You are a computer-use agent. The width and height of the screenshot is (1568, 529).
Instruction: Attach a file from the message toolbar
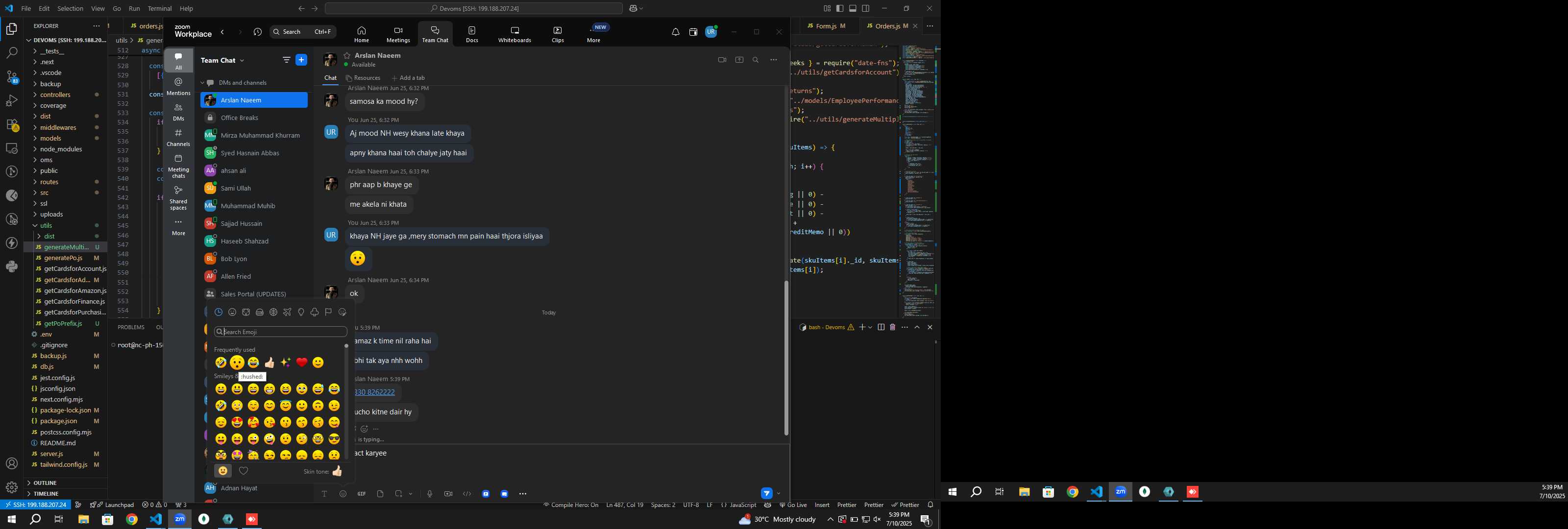(x=380, y=494)
